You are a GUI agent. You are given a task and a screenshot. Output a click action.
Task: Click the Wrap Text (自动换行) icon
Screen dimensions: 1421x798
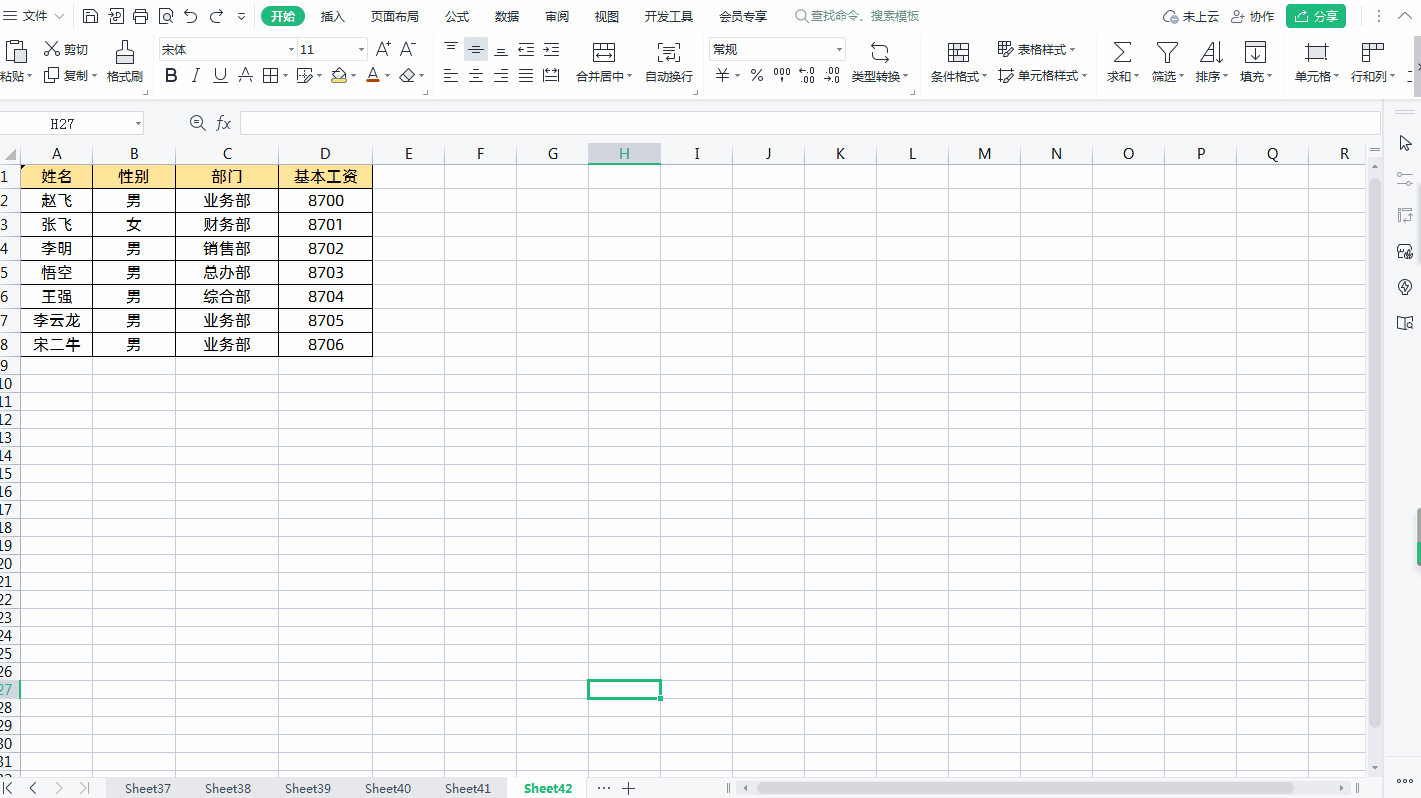click(669, 52)
